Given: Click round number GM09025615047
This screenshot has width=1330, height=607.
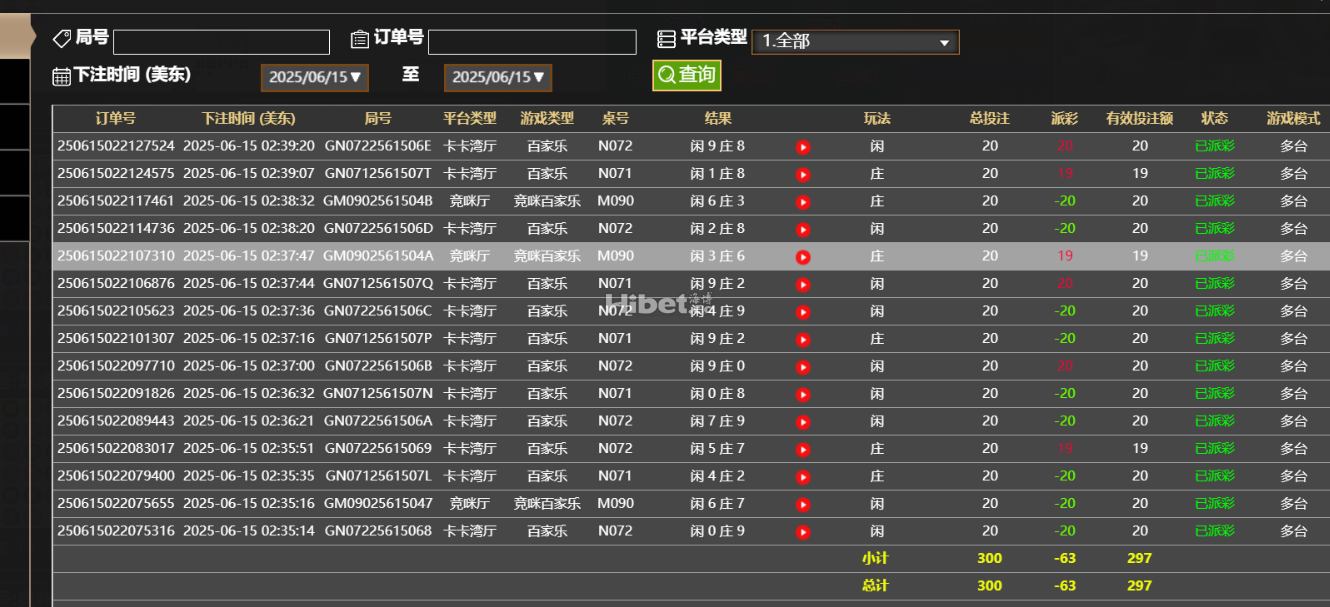Looking at the screenshot, I should (x=378, y=504).
